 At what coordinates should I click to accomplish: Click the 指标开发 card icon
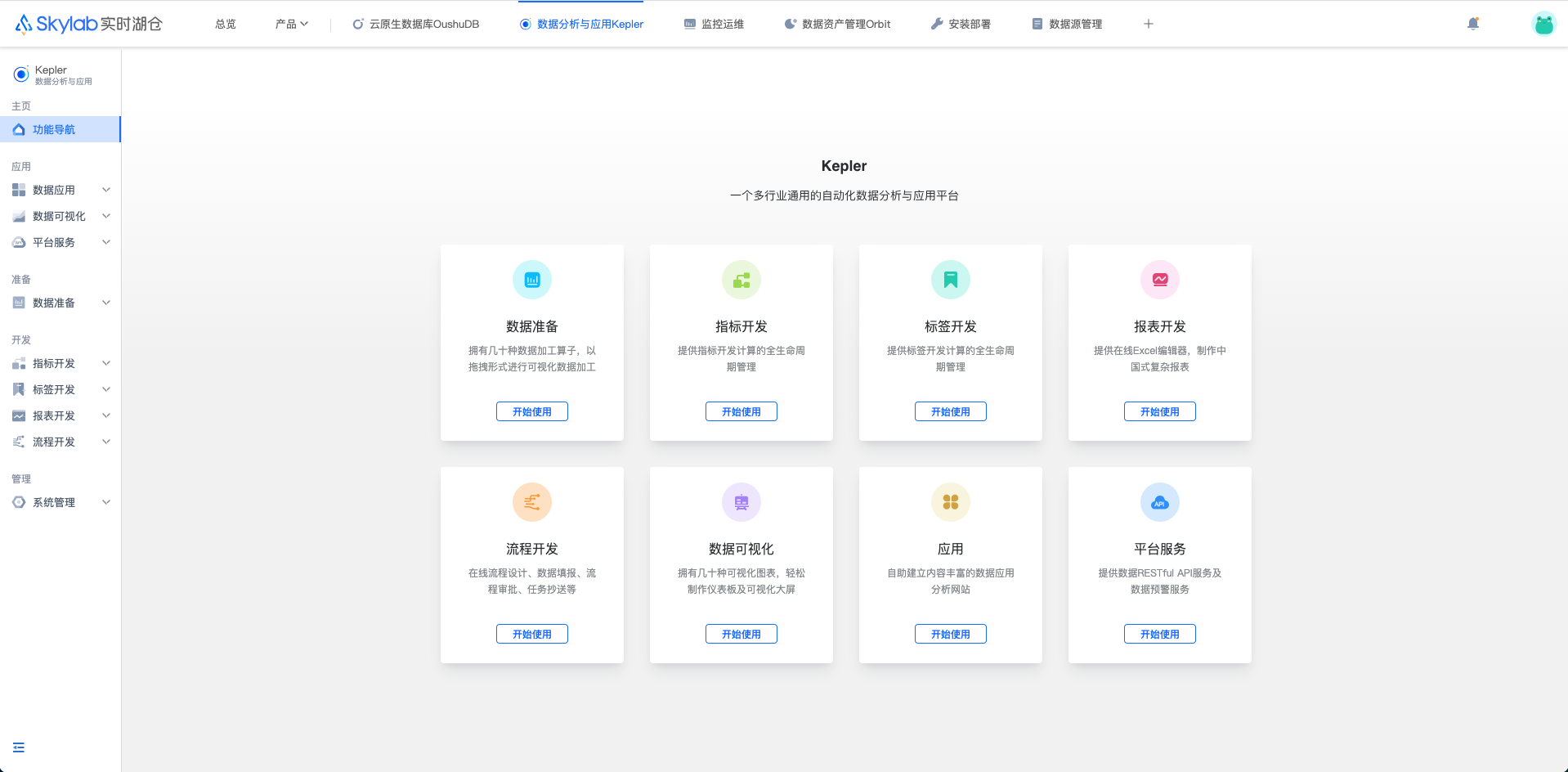click(741, 280)
